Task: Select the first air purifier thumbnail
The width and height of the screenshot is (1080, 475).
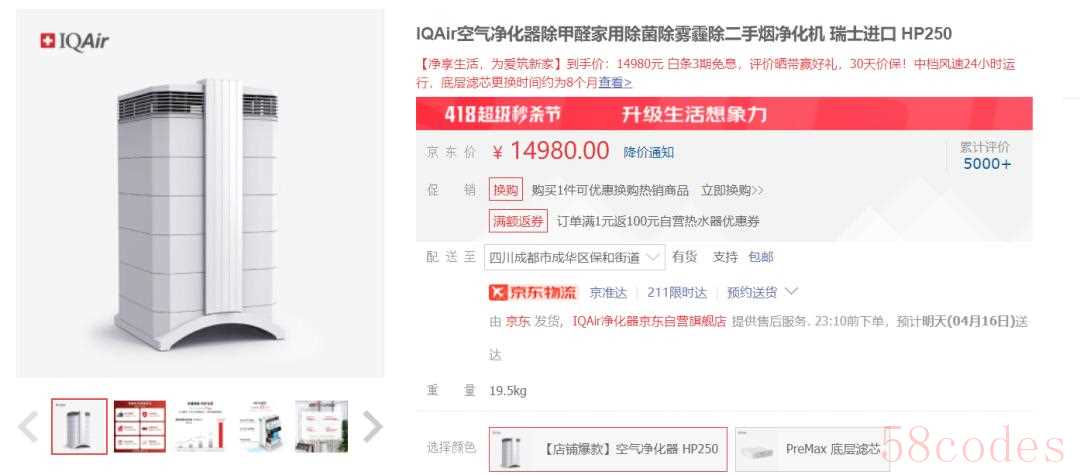Action: (79, 426)
